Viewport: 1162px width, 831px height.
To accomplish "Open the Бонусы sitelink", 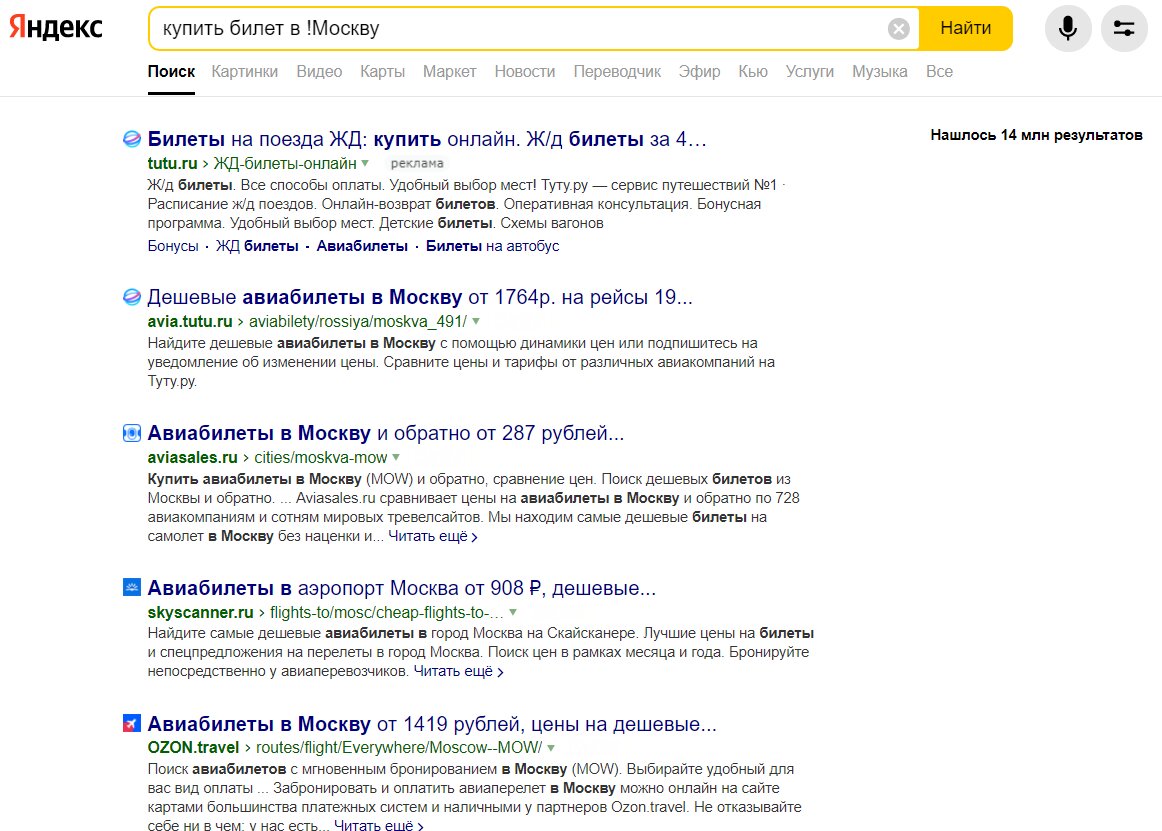I will 173,246.
